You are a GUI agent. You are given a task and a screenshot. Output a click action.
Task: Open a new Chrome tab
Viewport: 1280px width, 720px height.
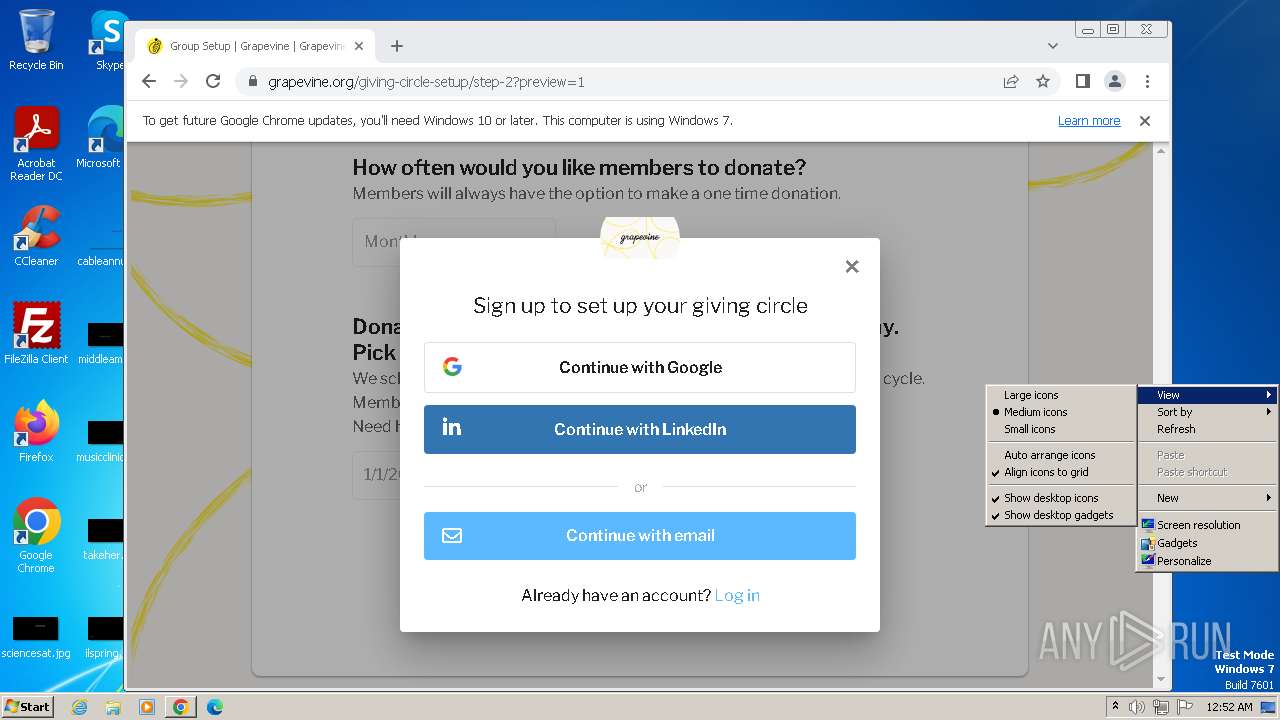click(x=397, y=46)
